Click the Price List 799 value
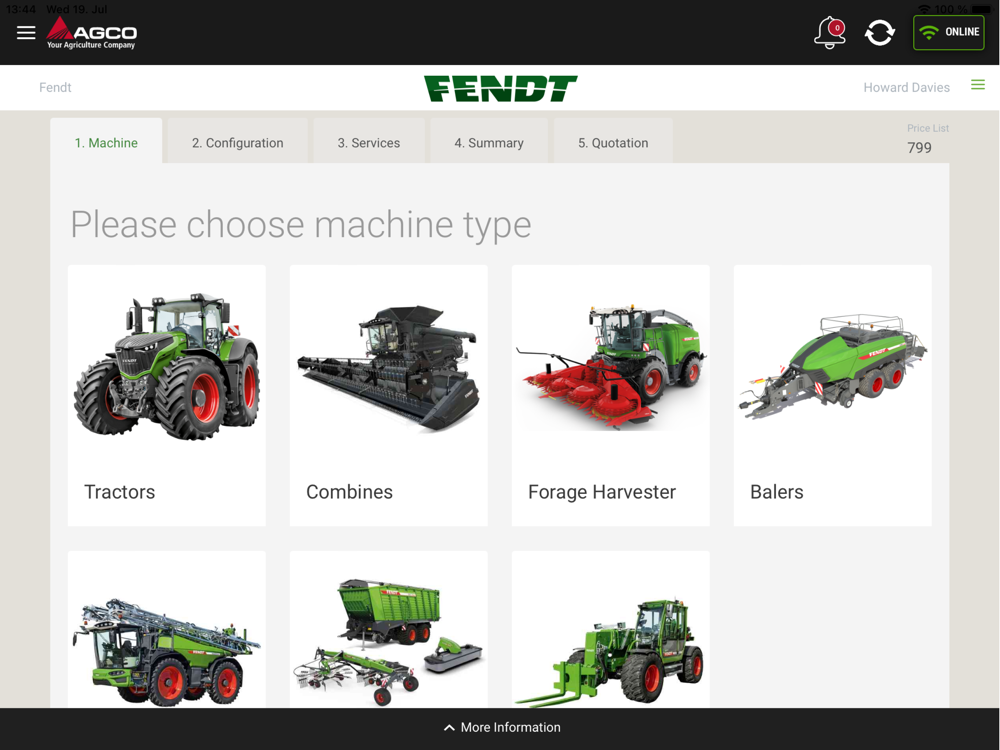Screen dimensions: 1000x750 coord(920,147)
